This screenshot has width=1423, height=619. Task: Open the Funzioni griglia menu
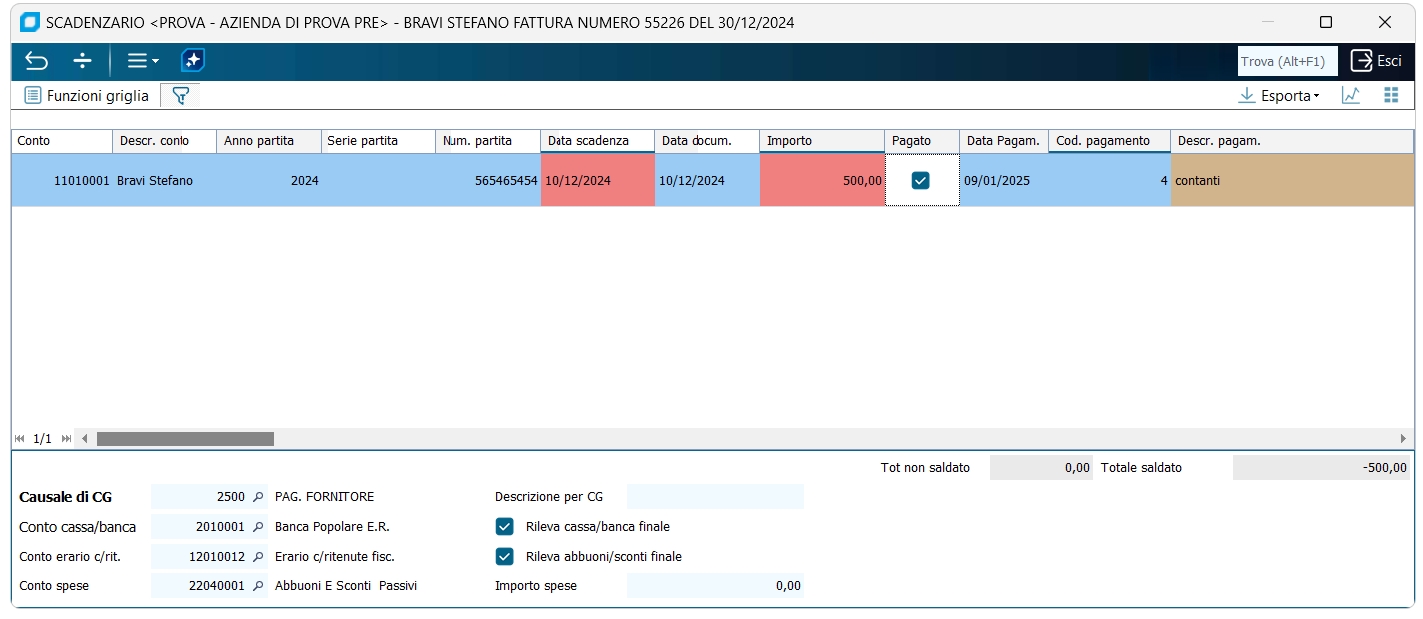(x=87, y=96)
